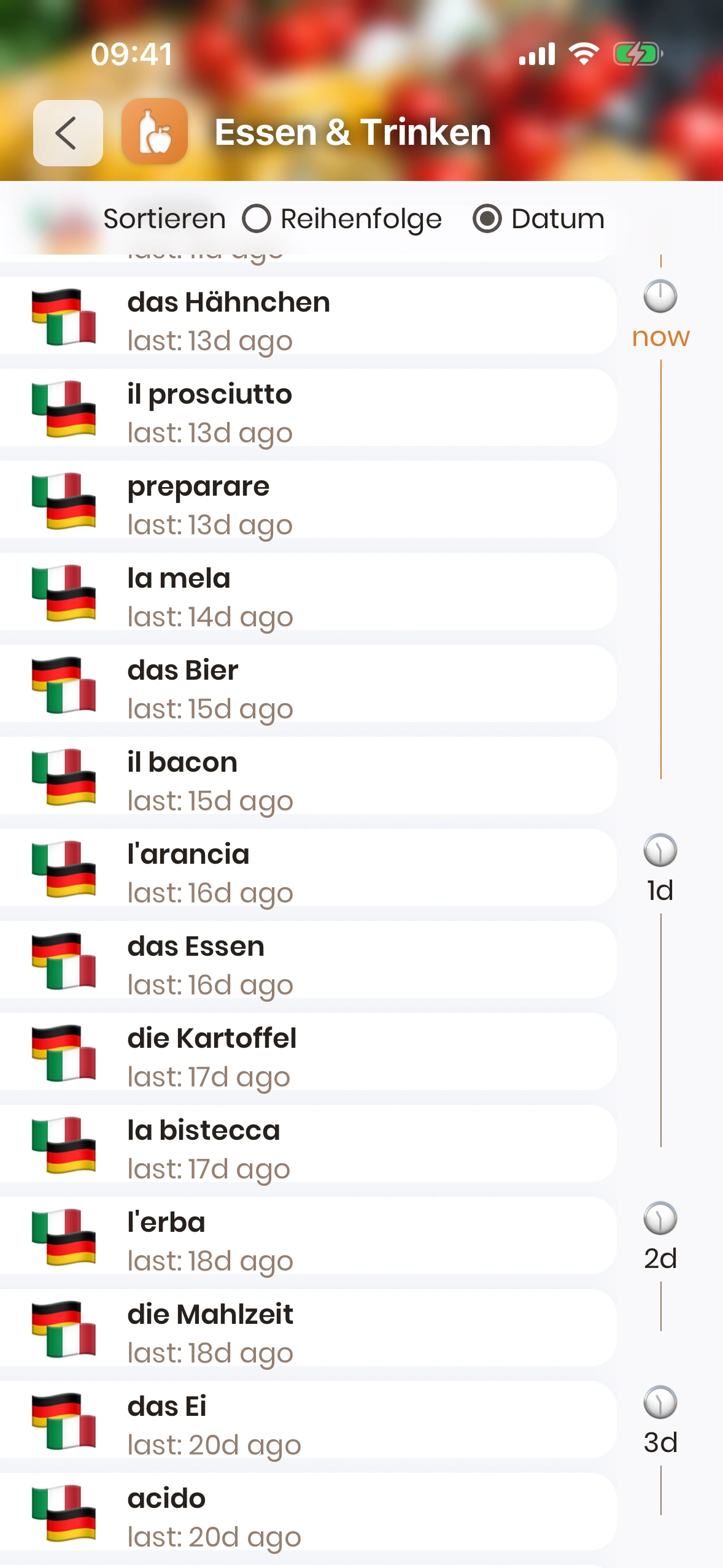Tap the 'Essen & Trinken' header title

coord(353,133)
